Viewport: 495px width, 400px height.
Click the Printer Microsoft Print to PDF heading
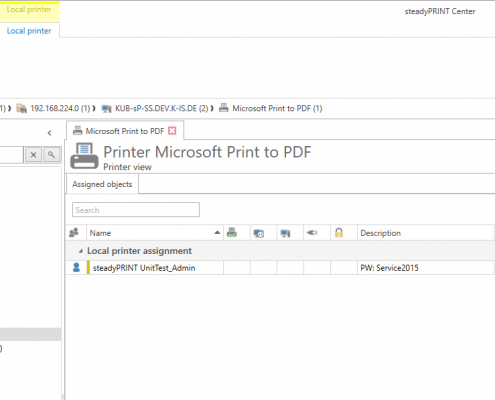coord(207,152)
